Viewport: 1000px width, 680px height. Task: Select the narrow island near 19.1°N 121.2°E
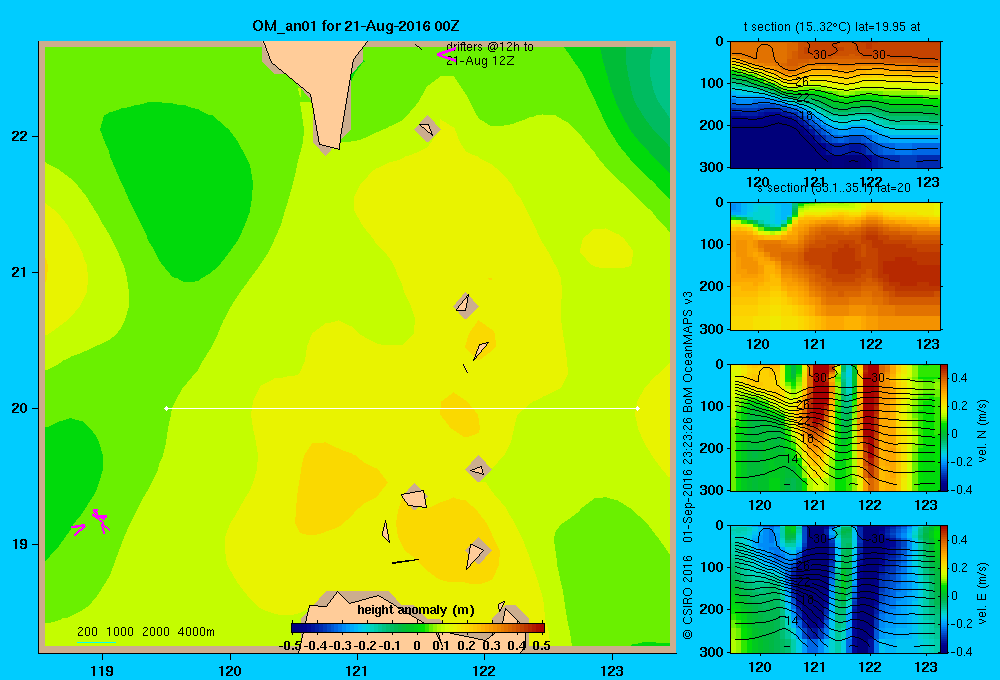386,531
